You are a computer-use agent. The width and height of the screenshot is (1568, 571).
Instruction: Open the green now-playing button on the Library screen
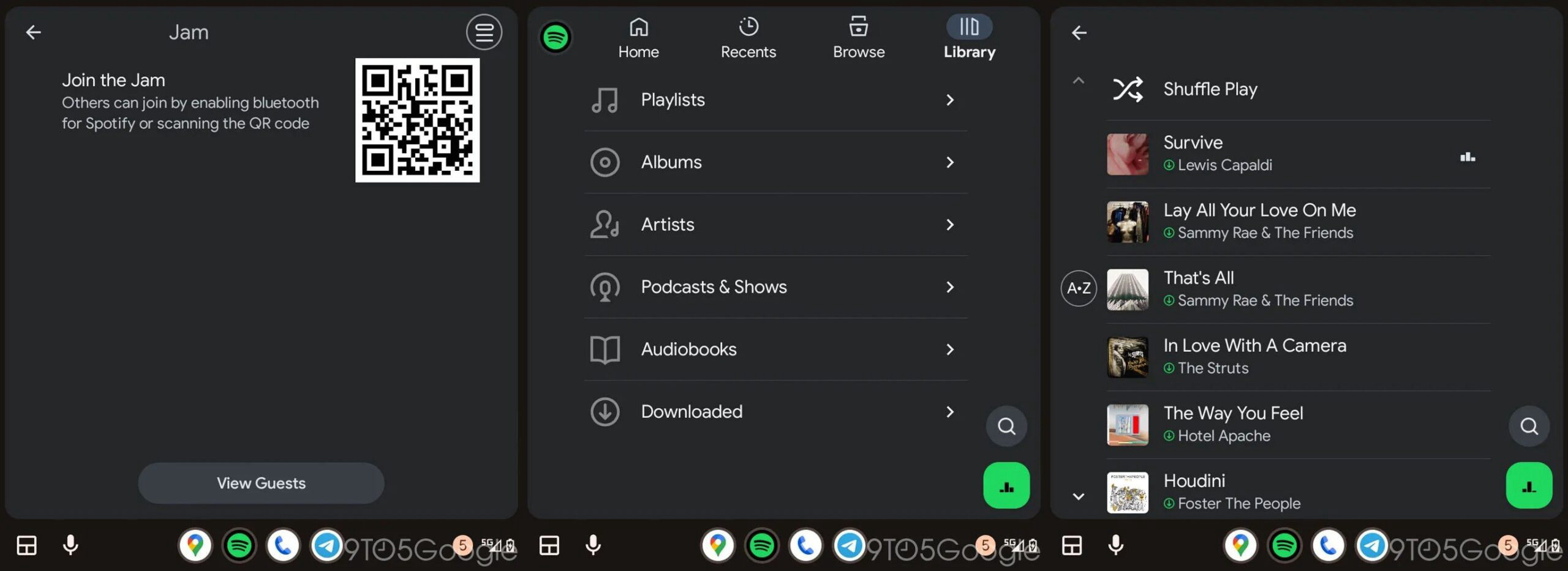click(1006, 485)
